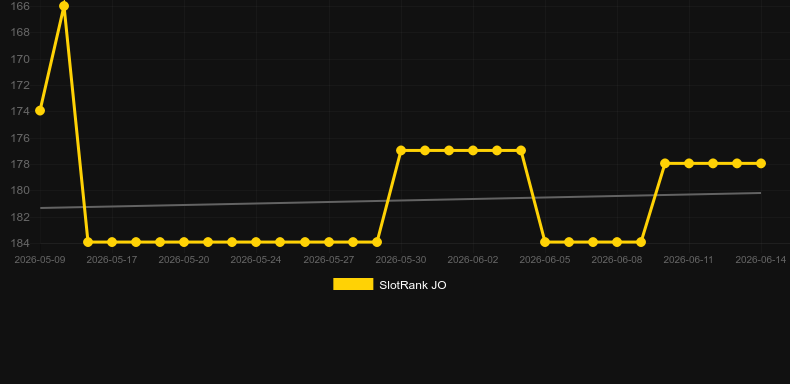Click the gray trend line
Screen dimensions: 790x384
point(401,200)
